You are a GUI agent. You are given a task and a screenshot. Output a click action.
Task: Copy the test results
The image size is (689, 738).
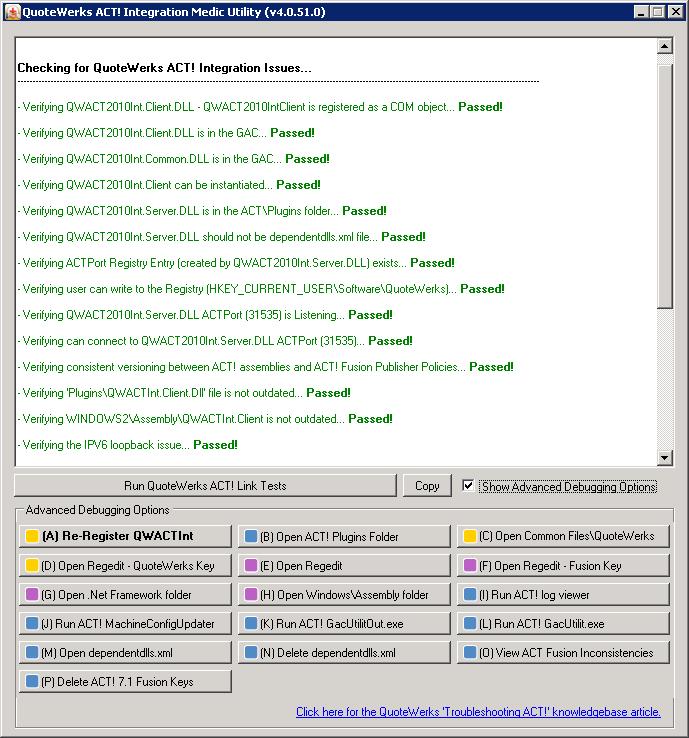(427, 485)
